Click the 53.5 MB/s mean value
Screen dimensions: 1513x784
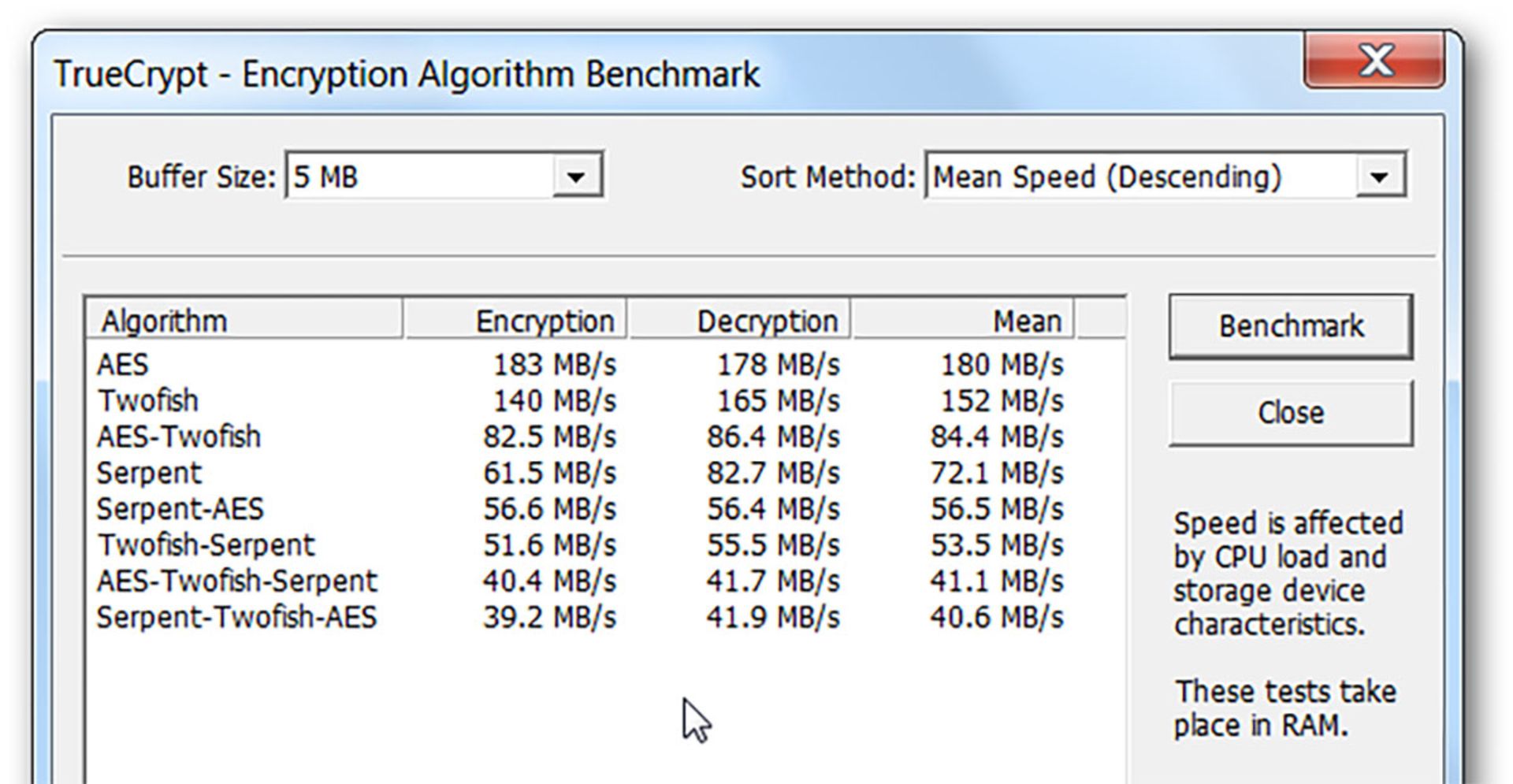click(x=998, y=545)
